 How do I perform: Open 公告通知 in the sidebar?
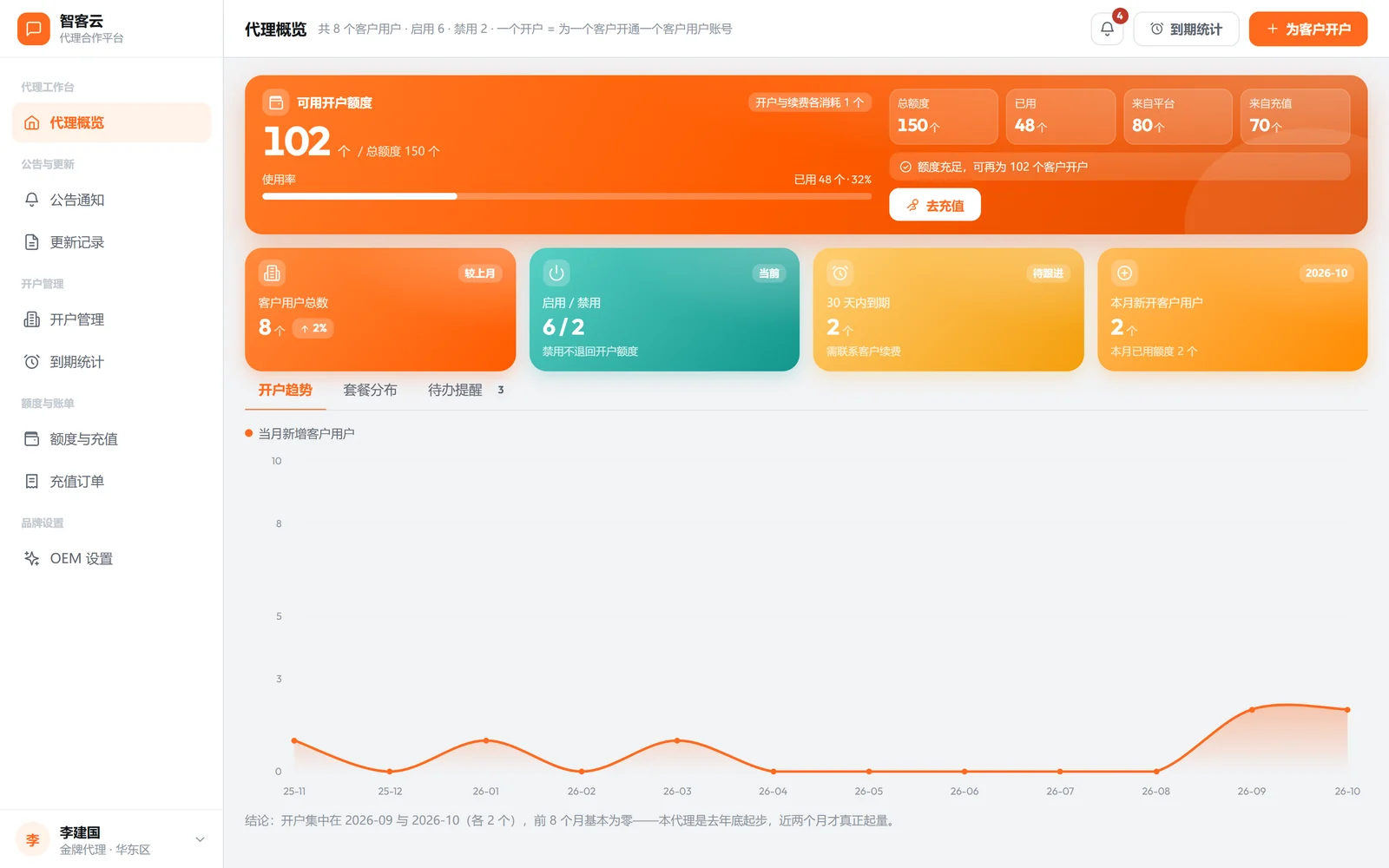pos(111,200)
